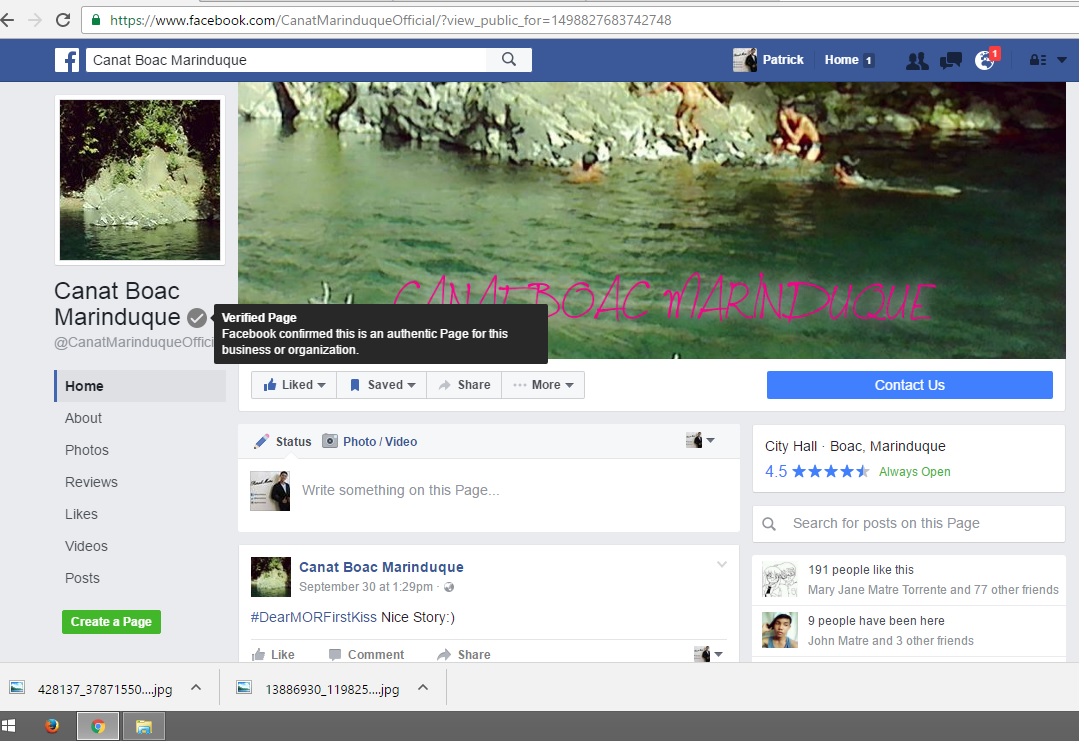The height and width of the screenshot is (750, 1084).
Task: Click the page profile picture thumbnail
Action: point(140,180)
